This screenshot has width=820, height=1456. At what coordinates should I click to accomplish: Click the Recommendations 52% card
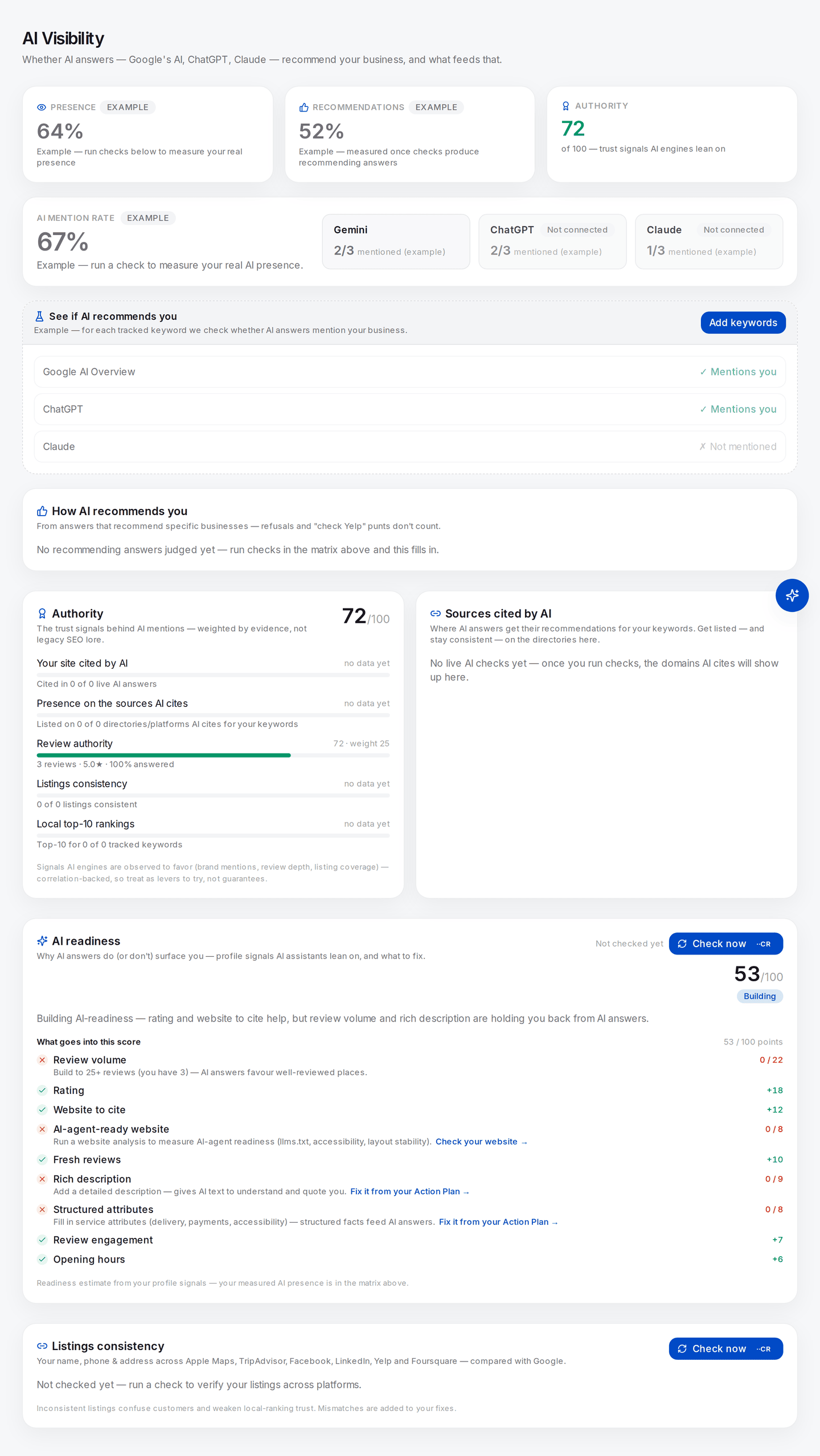409,134
